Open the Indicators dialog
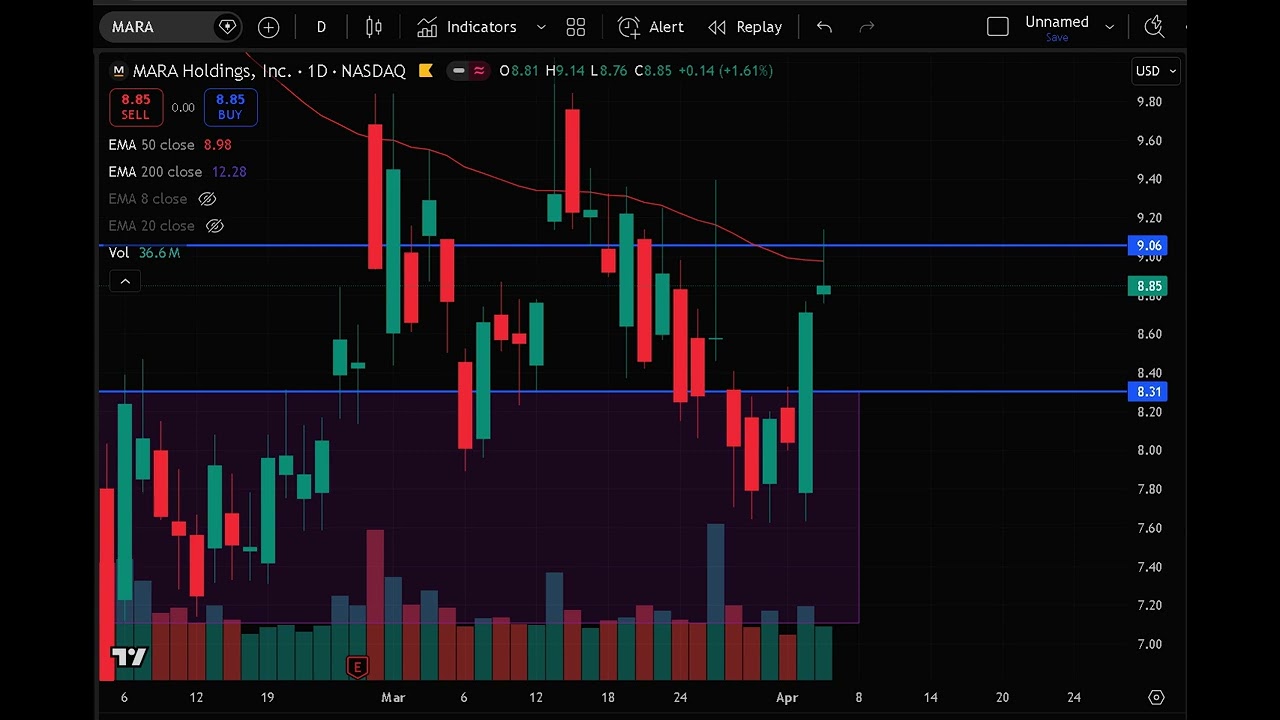Screen dimensions: 1280x720 click(467, 27)
